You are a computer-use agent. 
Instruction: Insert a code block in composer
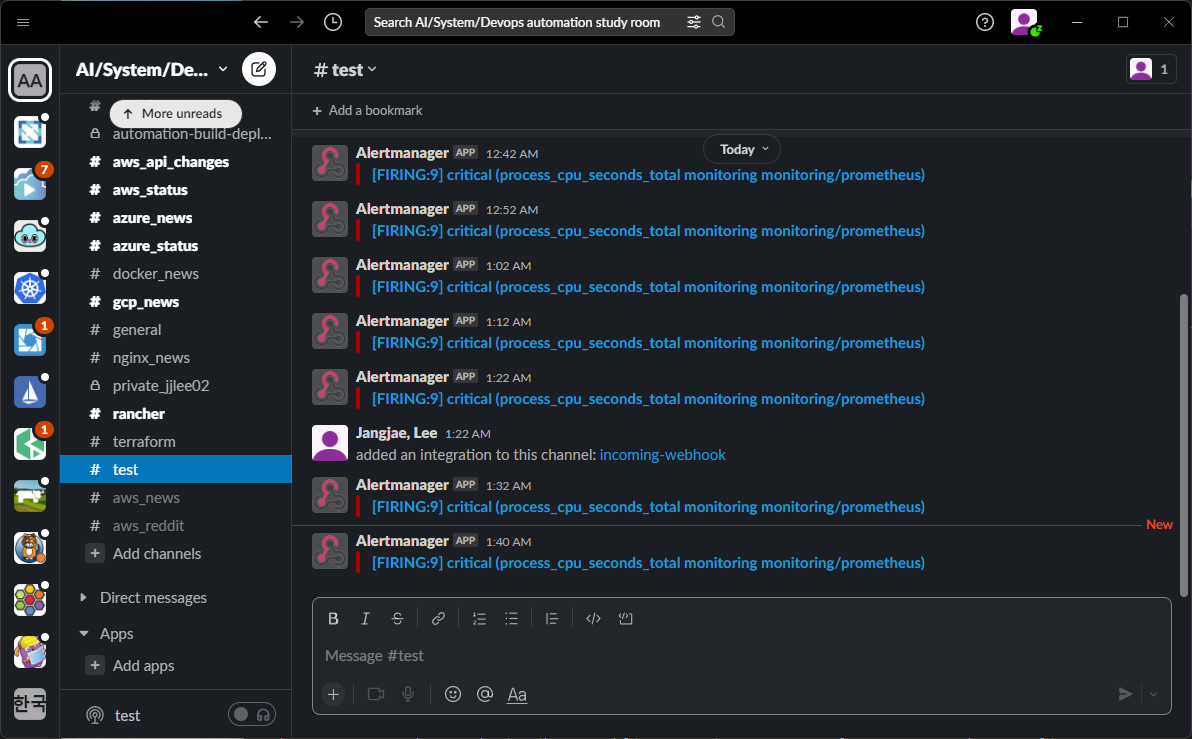tap(625, 619)
